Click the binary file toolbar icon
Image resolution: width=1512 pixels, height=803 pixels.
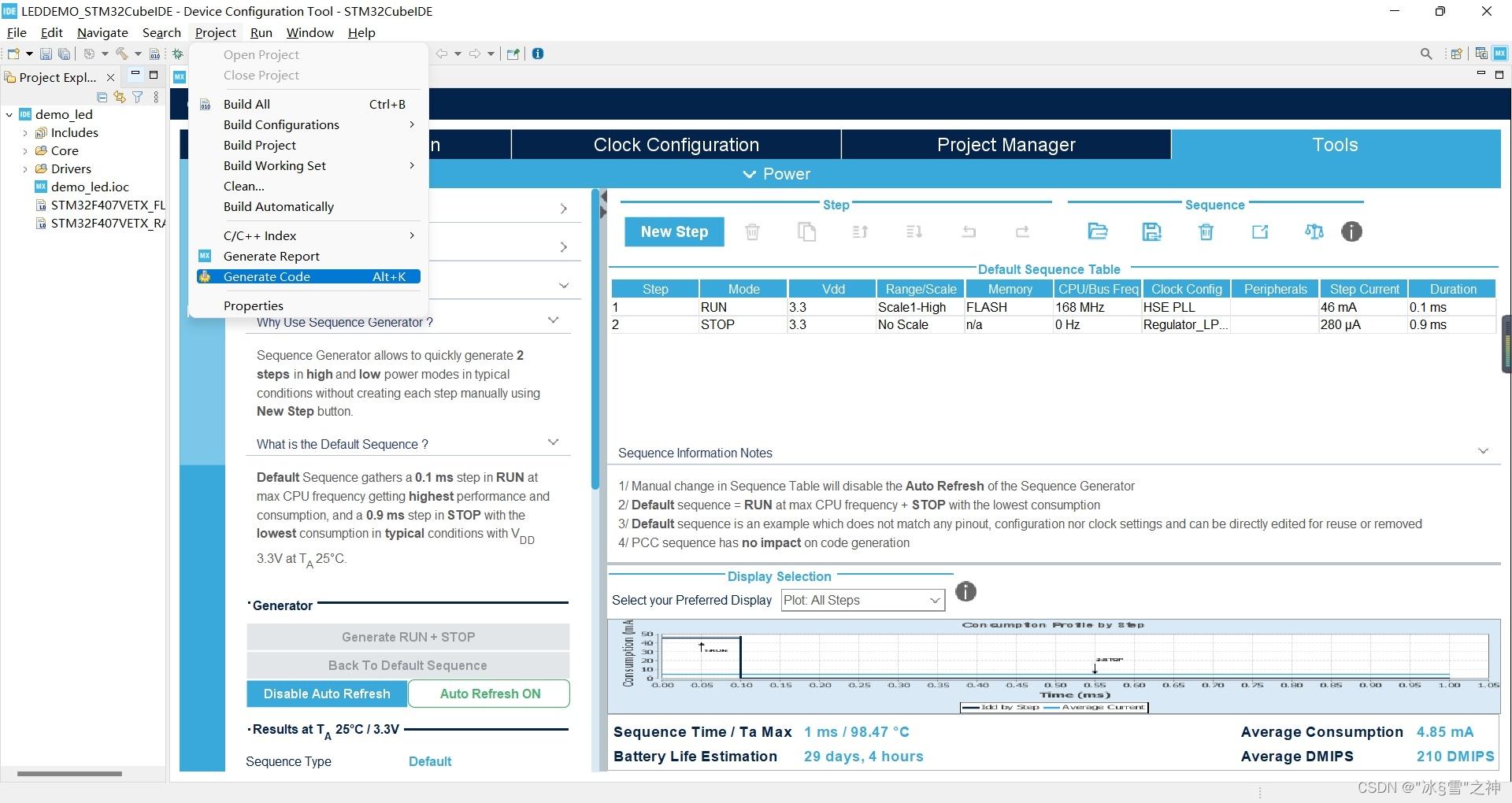pos(155,54)
